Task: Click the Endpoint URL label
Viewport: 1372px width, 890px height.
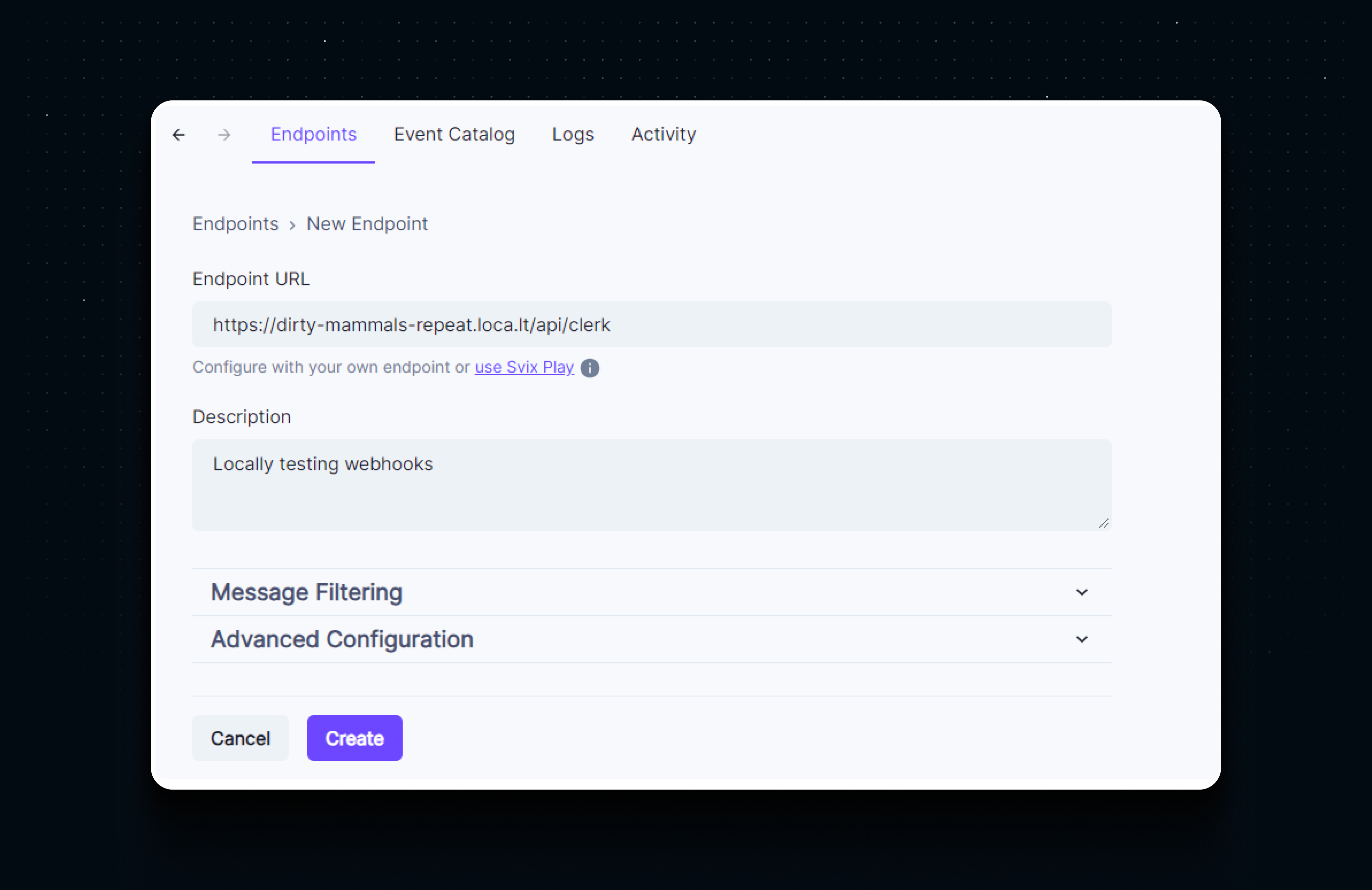Action: click(x=251, y=279)
